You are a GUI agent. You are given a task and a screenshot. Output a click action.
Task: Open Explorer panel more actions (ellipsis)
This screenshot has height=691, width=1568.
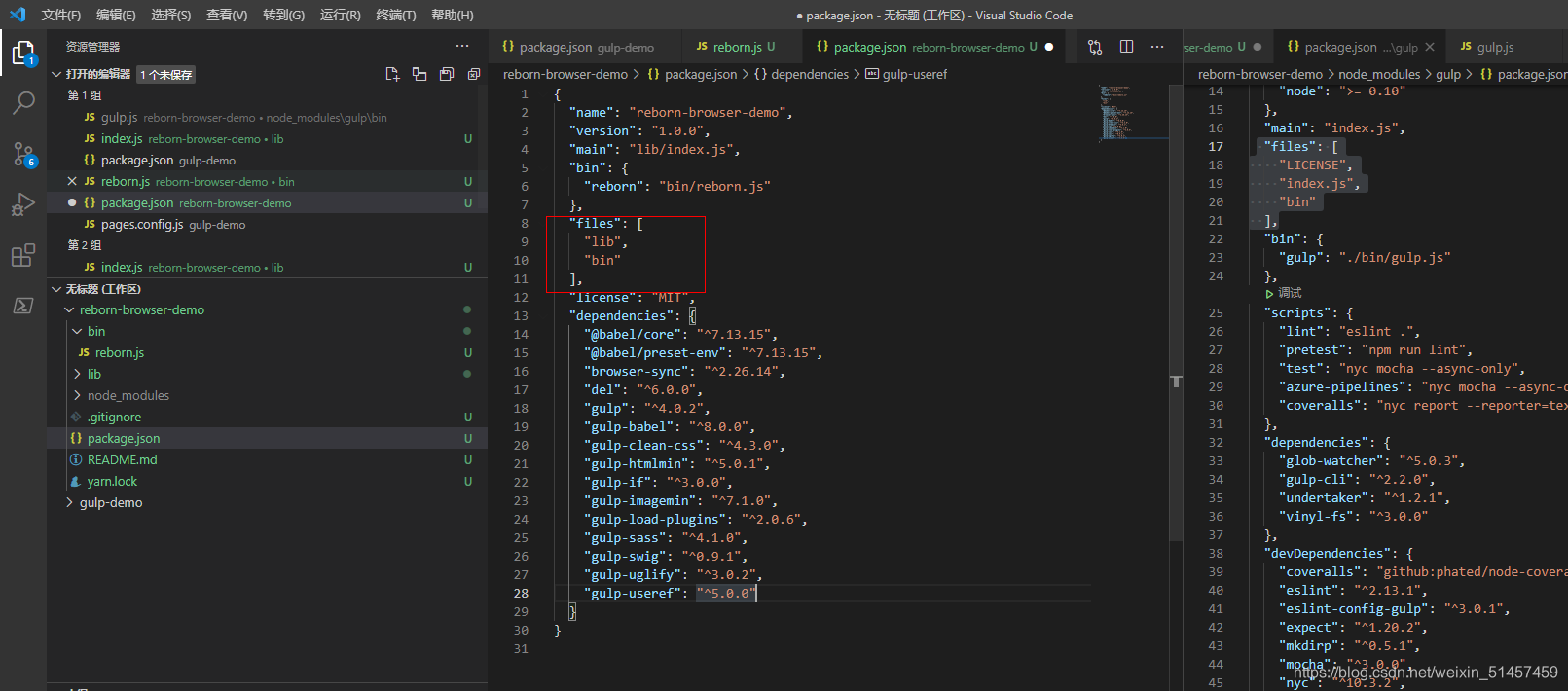coord(462,46)
